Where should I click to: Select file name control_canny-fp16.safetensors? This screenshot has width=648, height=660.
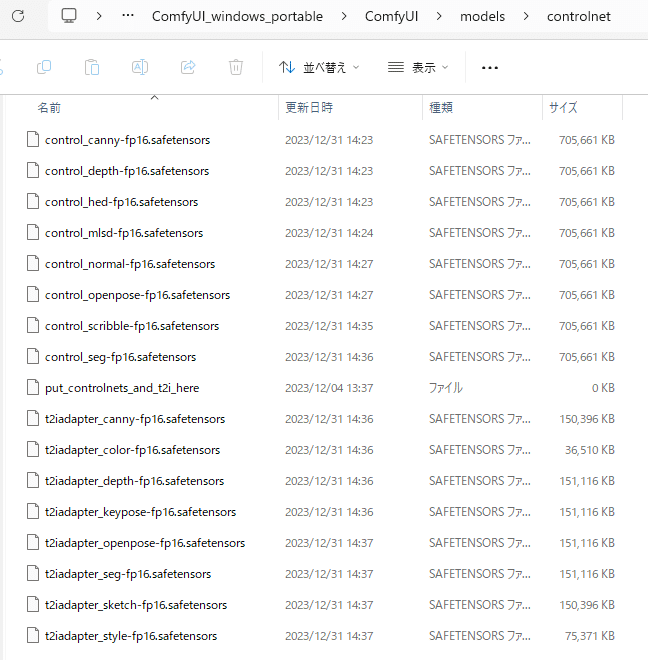click(x=128, y=140)
